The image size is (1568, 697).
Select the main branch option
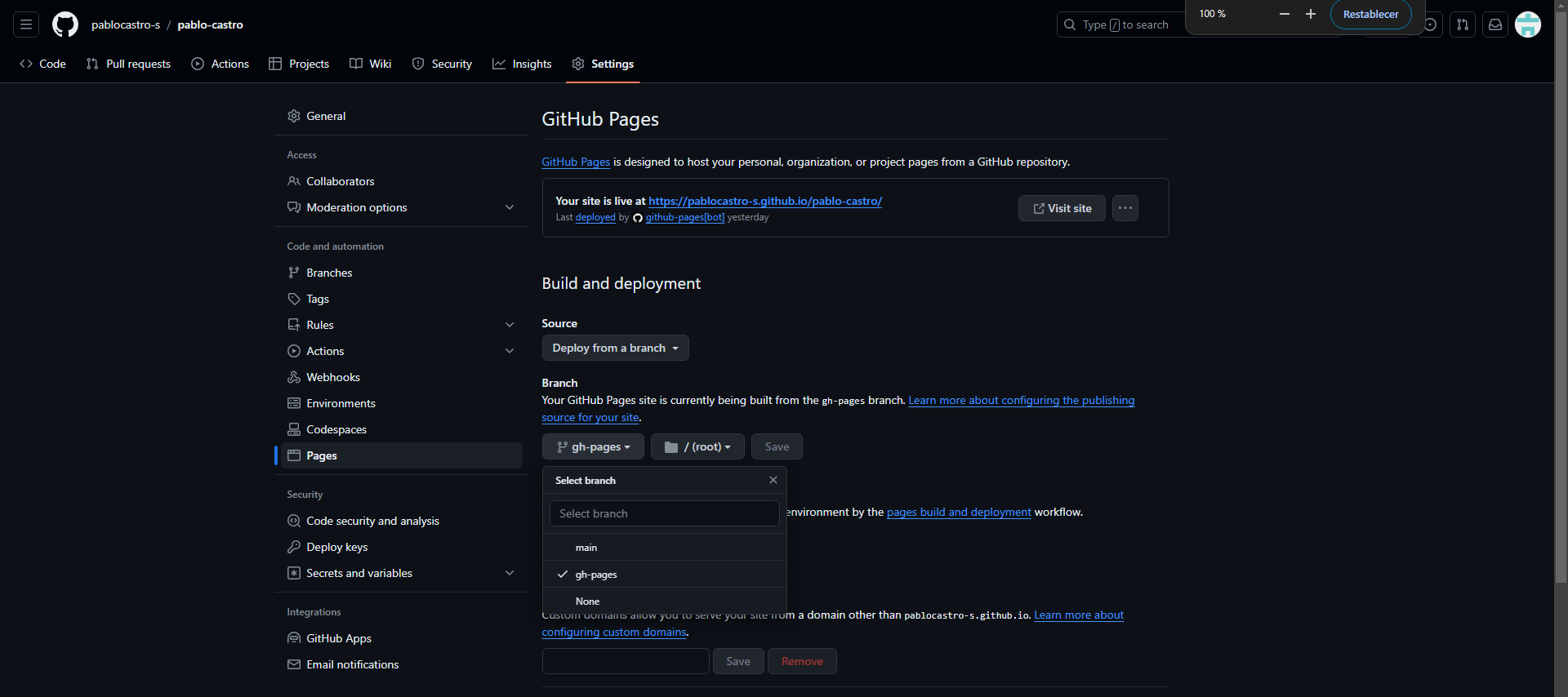(665, 547)
